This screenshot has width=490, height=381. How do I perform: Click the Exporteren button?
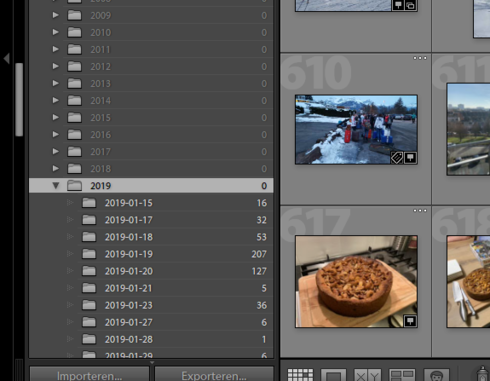point(214,375)
